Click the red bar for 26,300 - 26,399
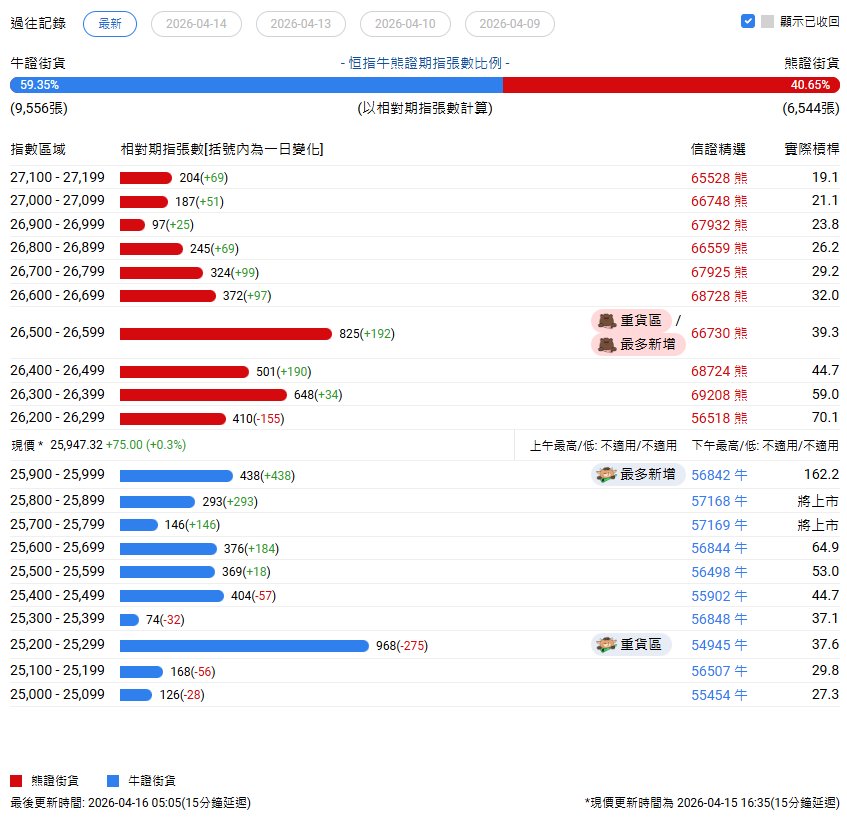This screenshot has width=847, height=817. 203,395
